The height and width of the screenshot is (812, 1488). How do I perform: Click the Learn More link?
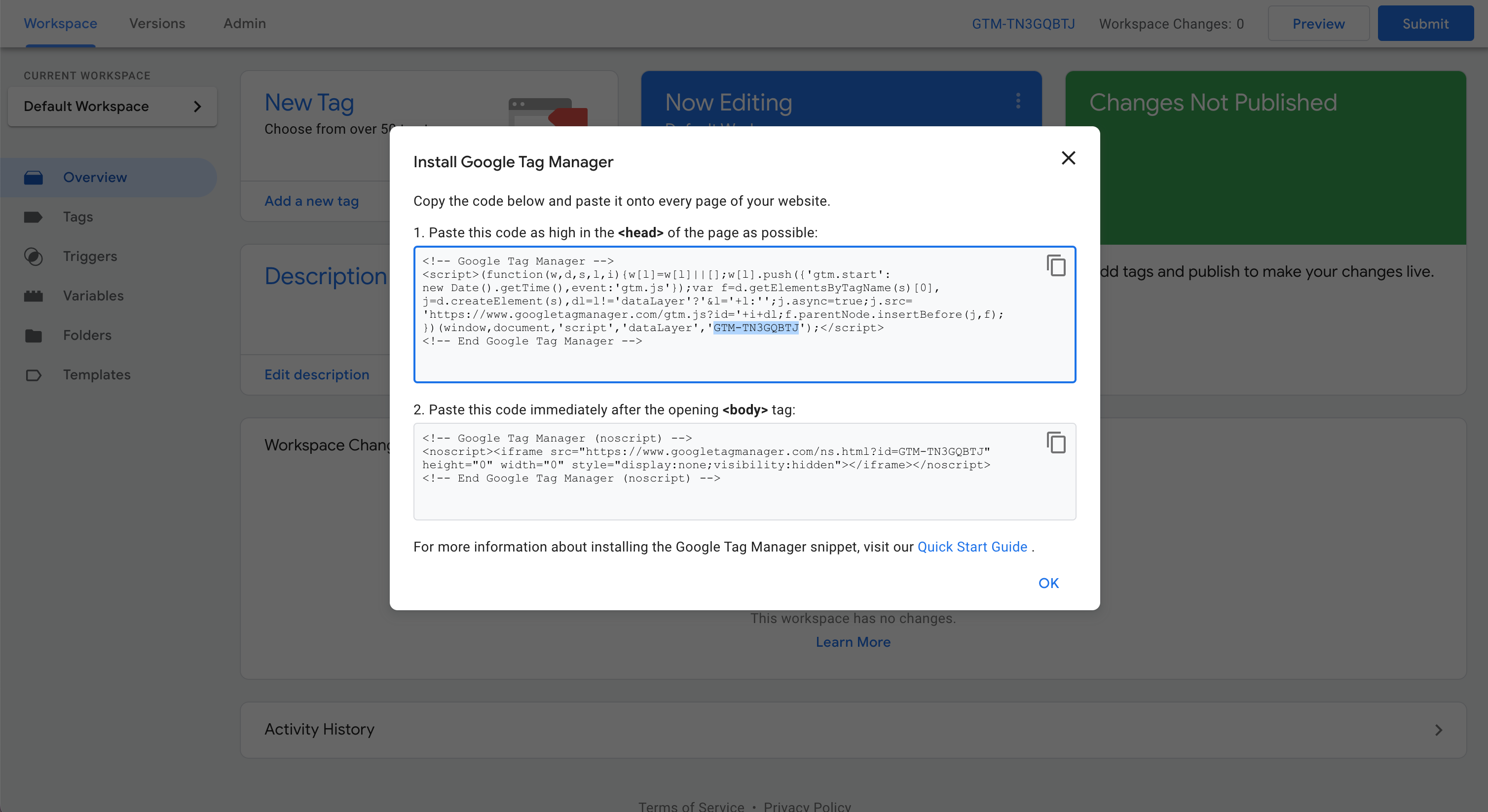pyautogui.click(x=853, y=642)
